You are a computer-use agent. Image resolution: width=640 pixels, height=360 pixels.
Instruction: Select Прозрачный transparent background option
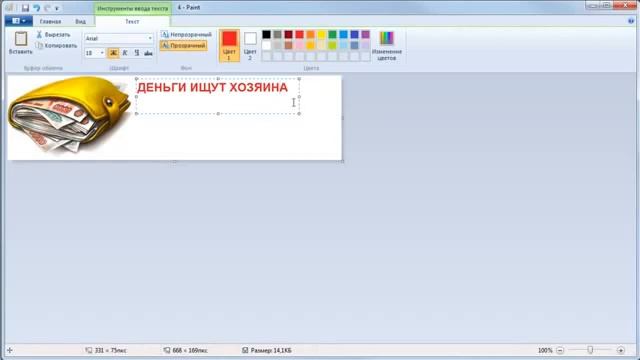183,46
